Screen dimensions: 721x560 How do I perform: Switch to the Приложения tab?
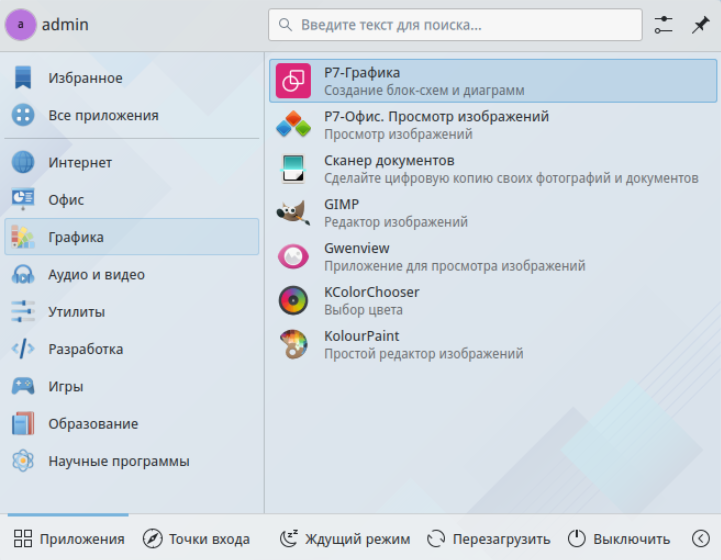69,538
